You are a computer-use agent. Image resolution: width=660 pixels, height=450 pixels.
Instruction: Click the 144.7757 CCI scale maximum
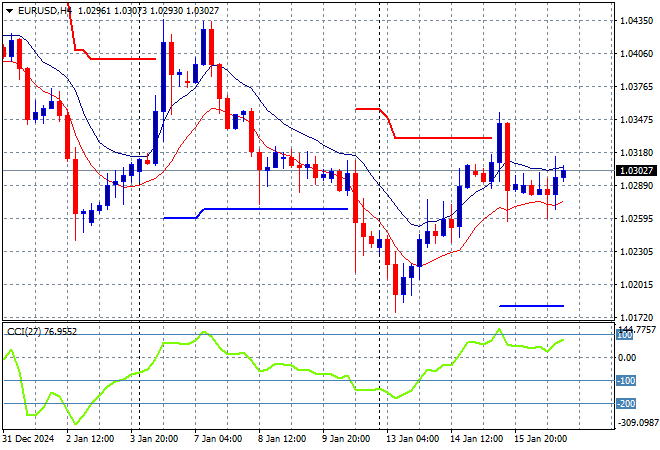coord(638,329)
